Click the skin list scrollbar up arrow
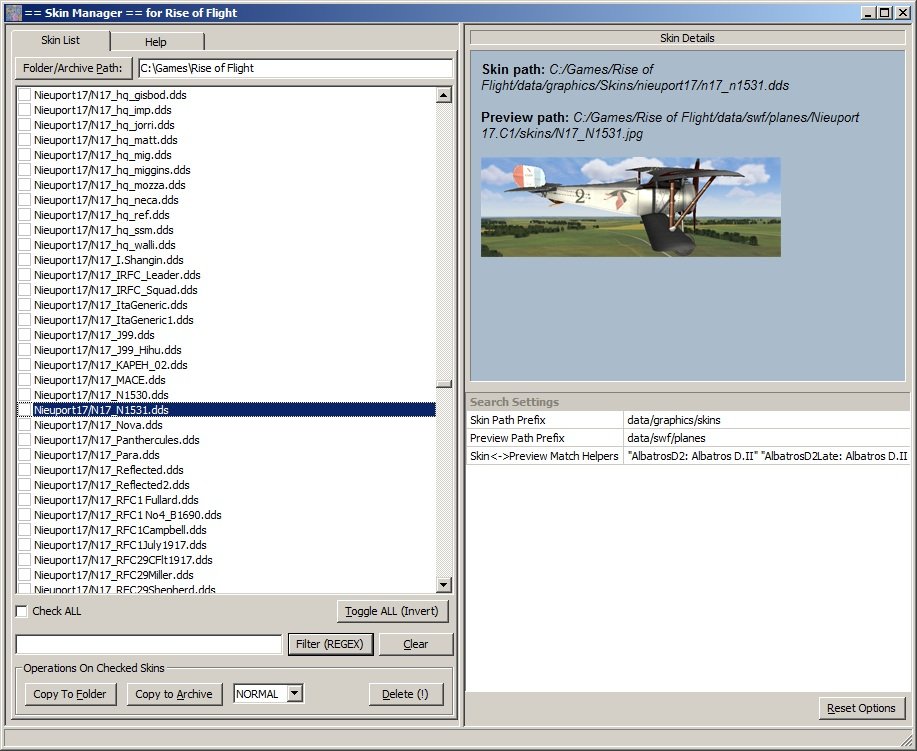The image size is (917, 751). click(443, 95)
